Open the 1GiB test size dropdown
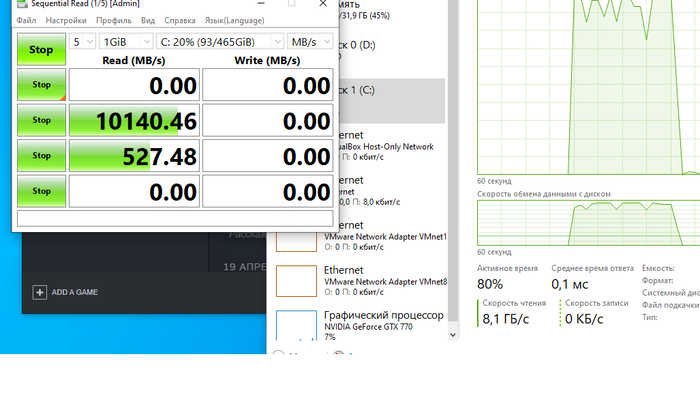The image size is (700, 419). [x=126, y=42]
